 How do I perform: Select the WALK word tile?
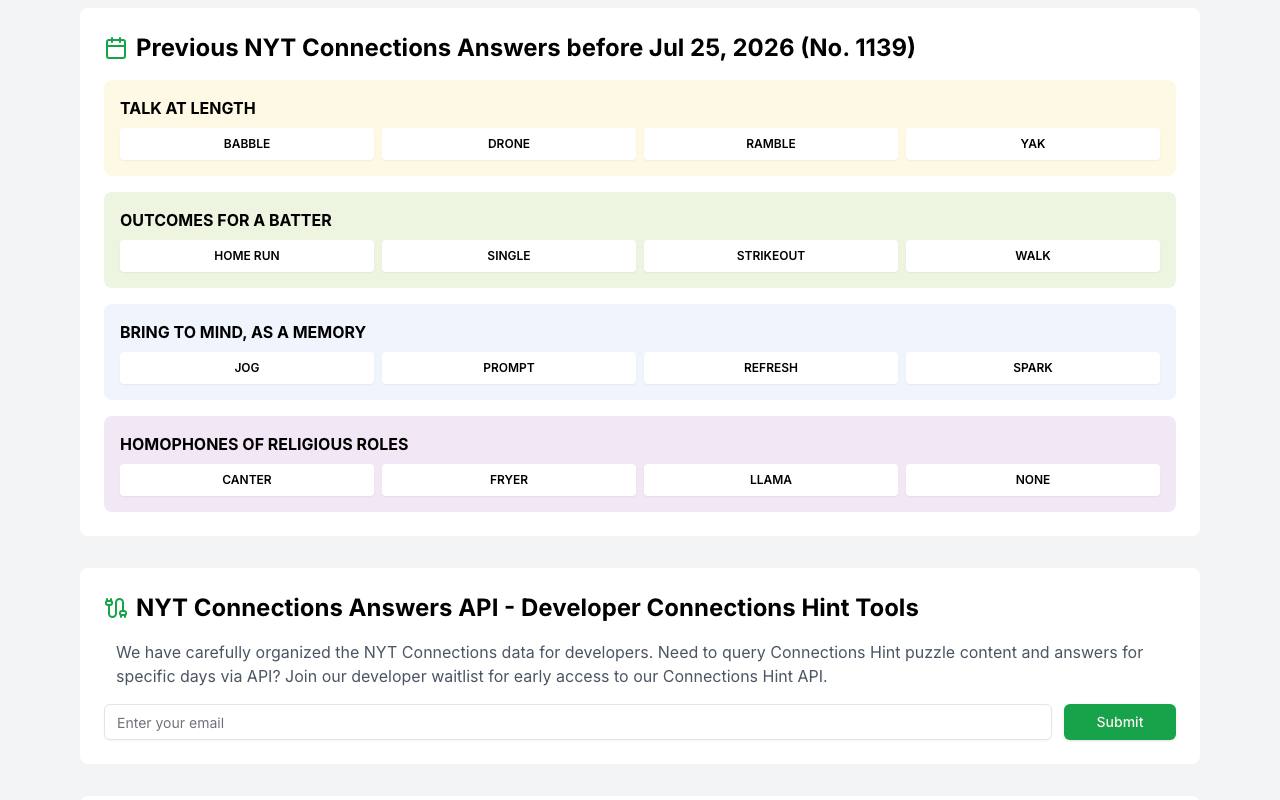[1033, 256]
